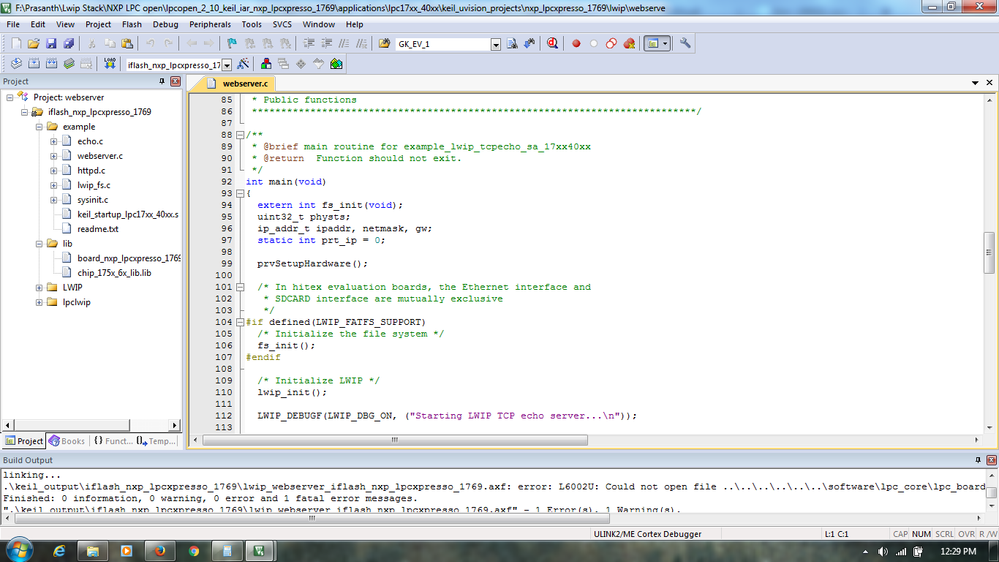Screen dimensions: 999x562
Task: Open Options for Target magic wand icon
Action: [x=243, y=64]
